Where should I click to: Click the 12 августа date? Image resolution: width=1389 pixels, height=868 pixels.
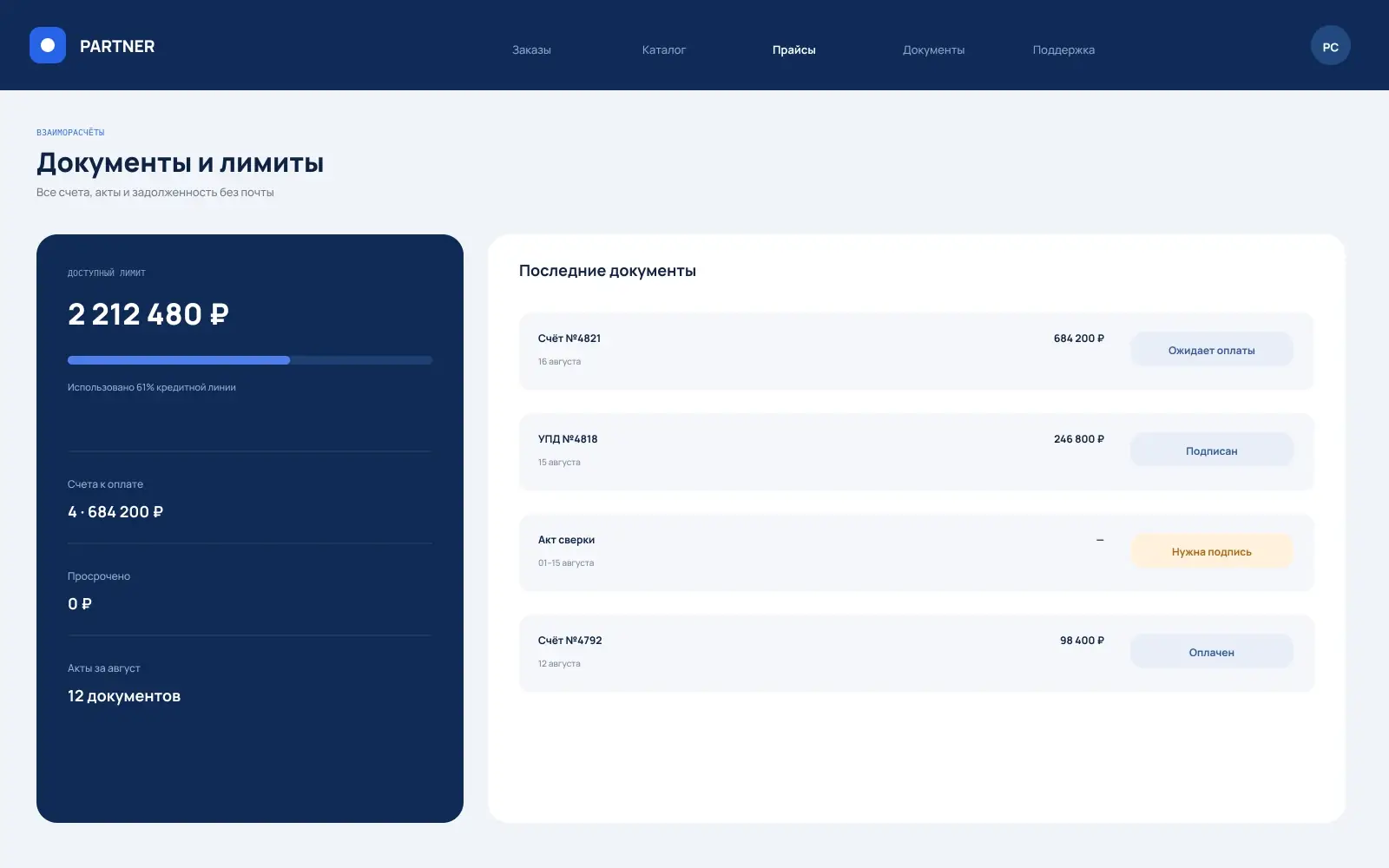click(559, 664)
